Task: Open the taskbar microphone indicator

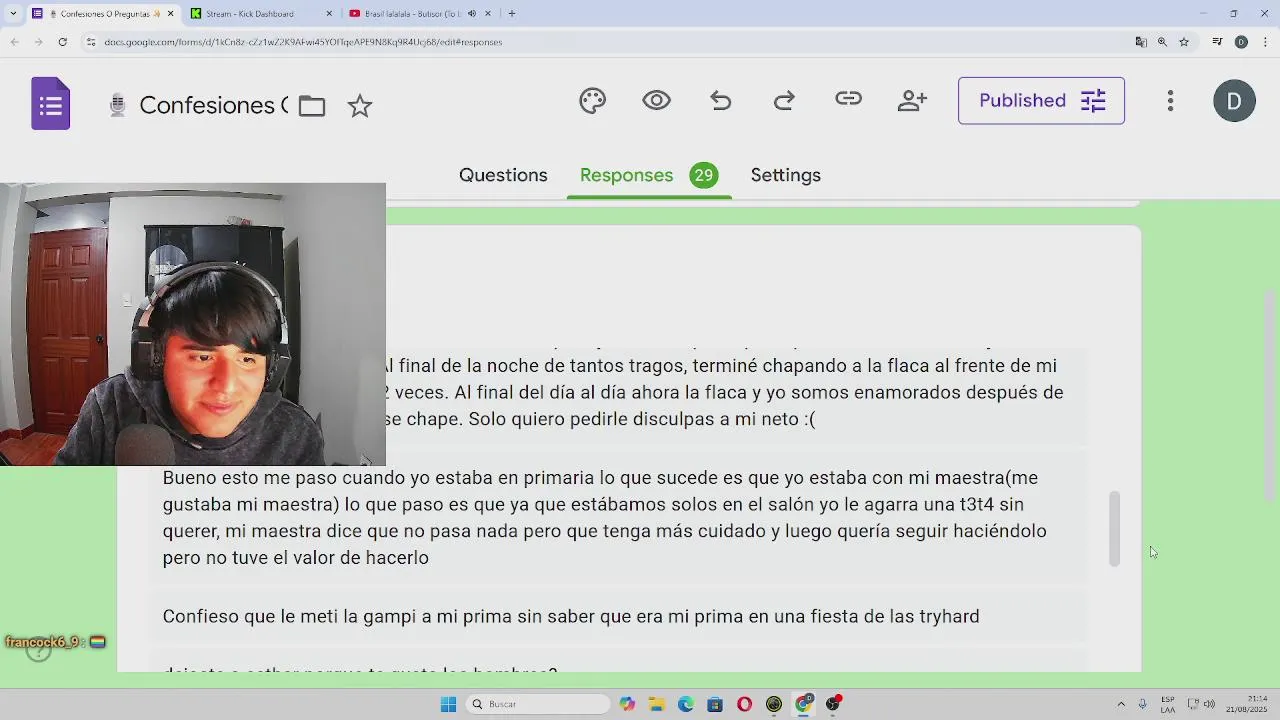Action: click(1143, 704)
